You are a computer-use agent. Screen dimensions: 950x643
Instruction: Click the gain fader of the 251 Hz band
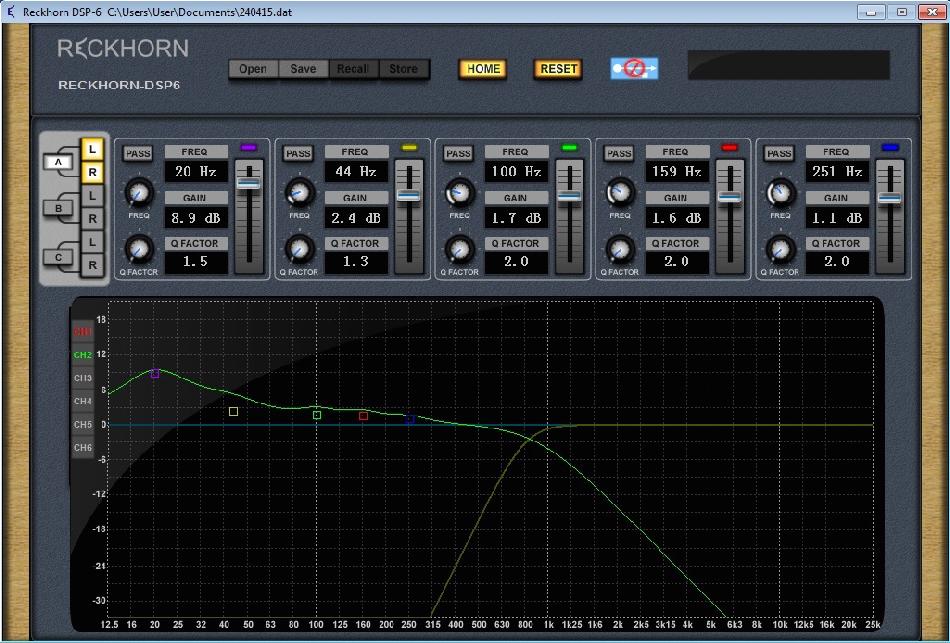(x=889, y=198)
